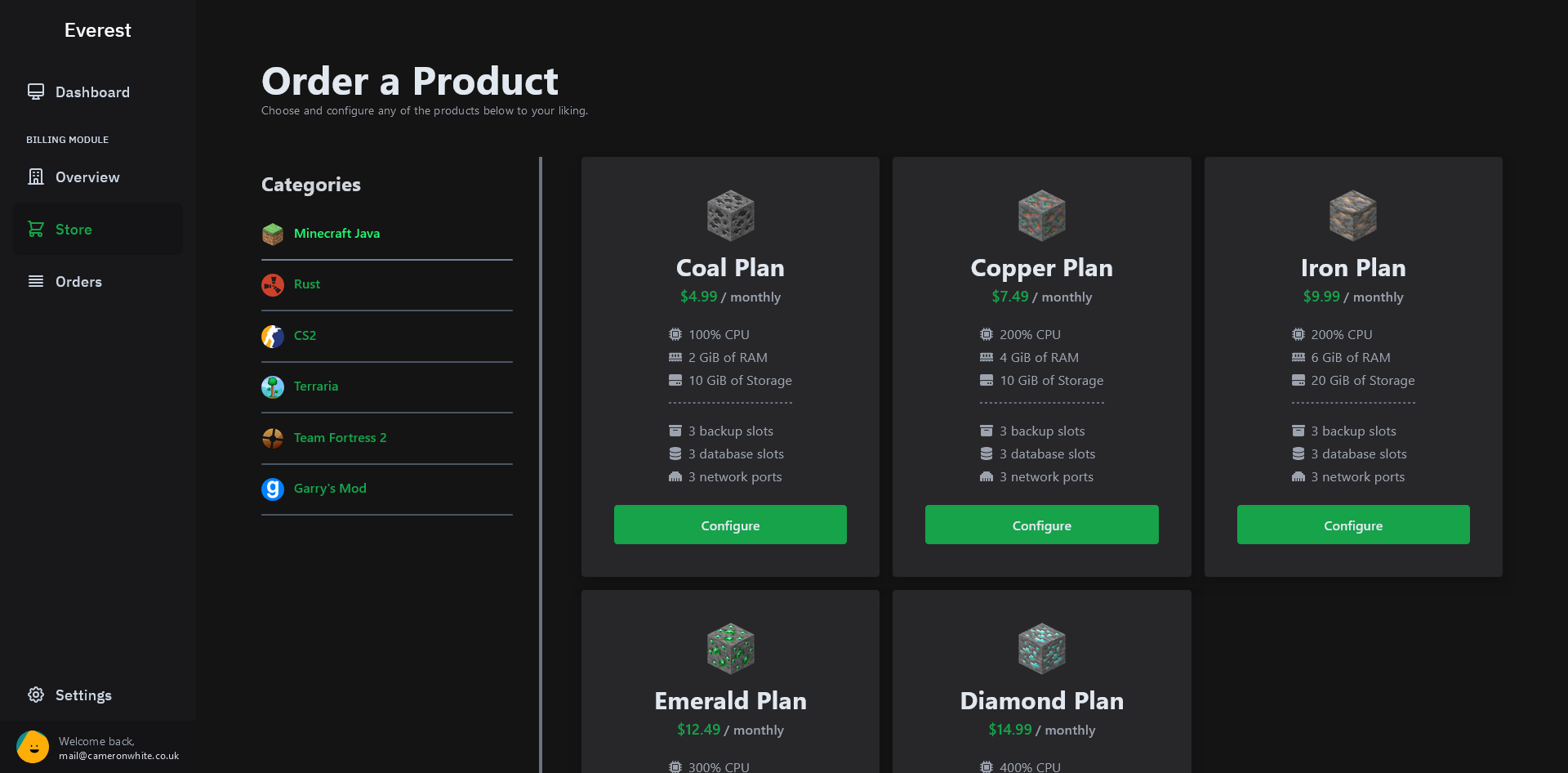The width and height of the screenshot is (1568, 773).
Task: Click the Terraria tree icon
Action: [273, 386]
